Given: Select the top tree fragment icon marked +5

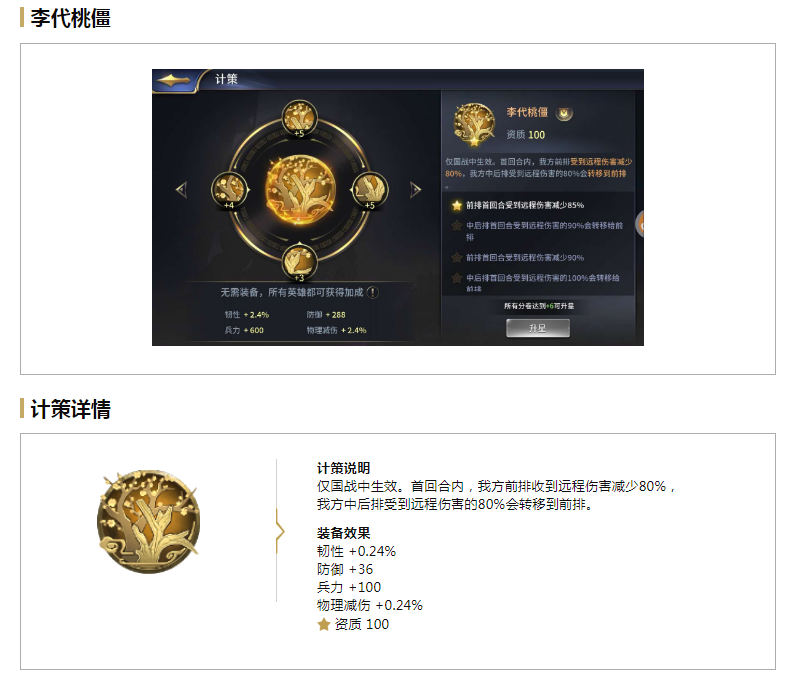Looking at the screenshot, I should 299,119.
